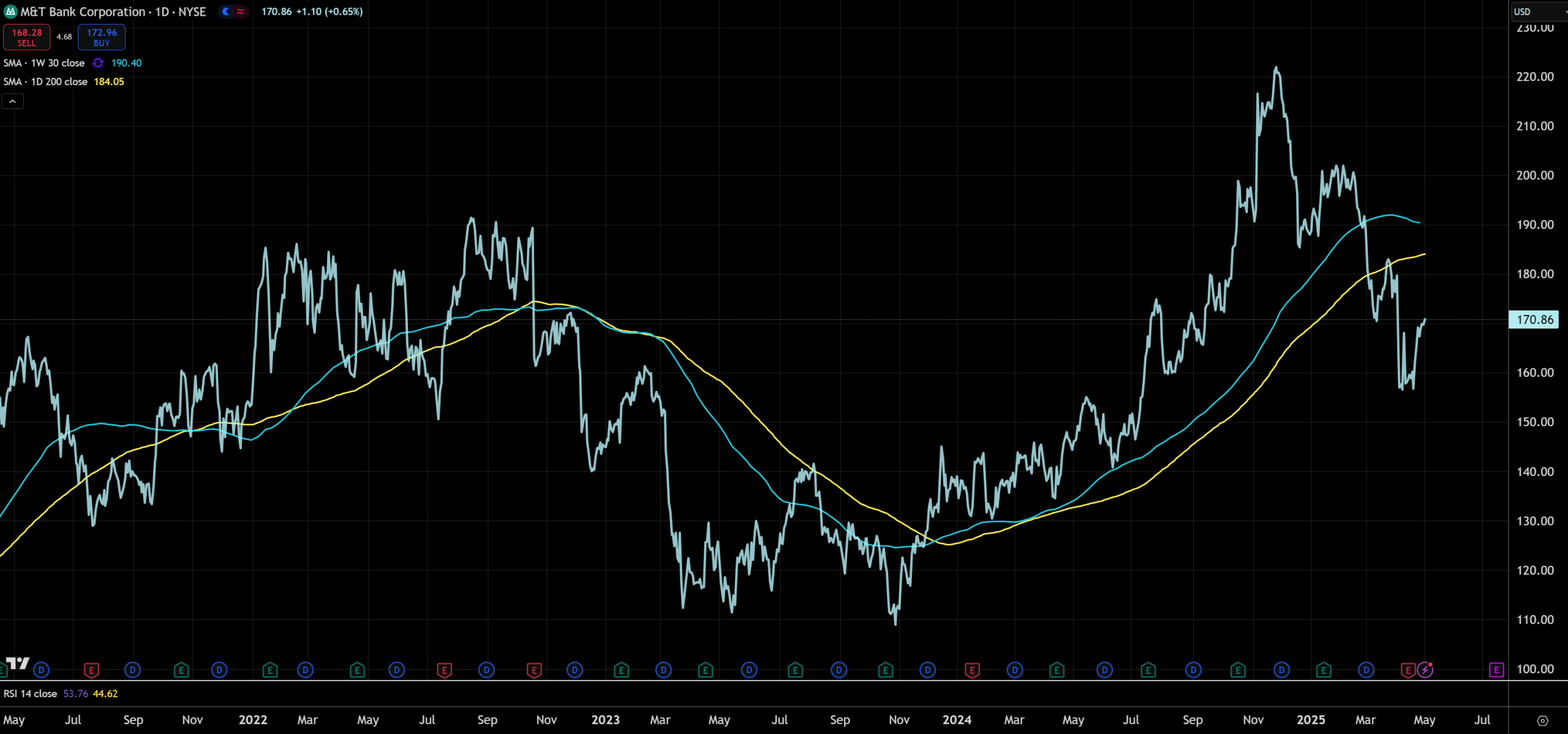Open the green earnings marker for January 2022
This screenshot has width=1568, height=734.
[x=270, y=670]
